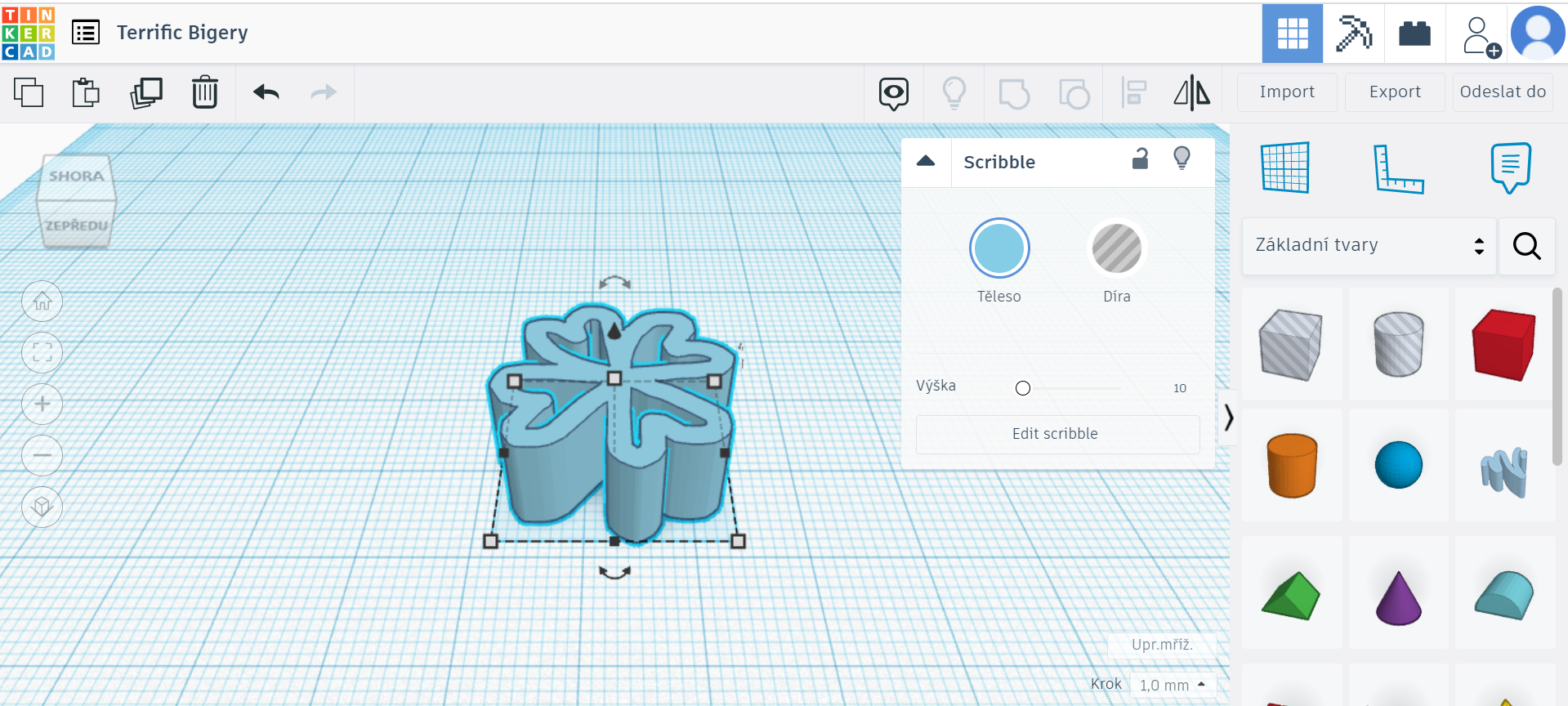The width and height of the screenshot is (1568, 706).
Task: Edit the Výška value 10
Action: [1180, 388]
